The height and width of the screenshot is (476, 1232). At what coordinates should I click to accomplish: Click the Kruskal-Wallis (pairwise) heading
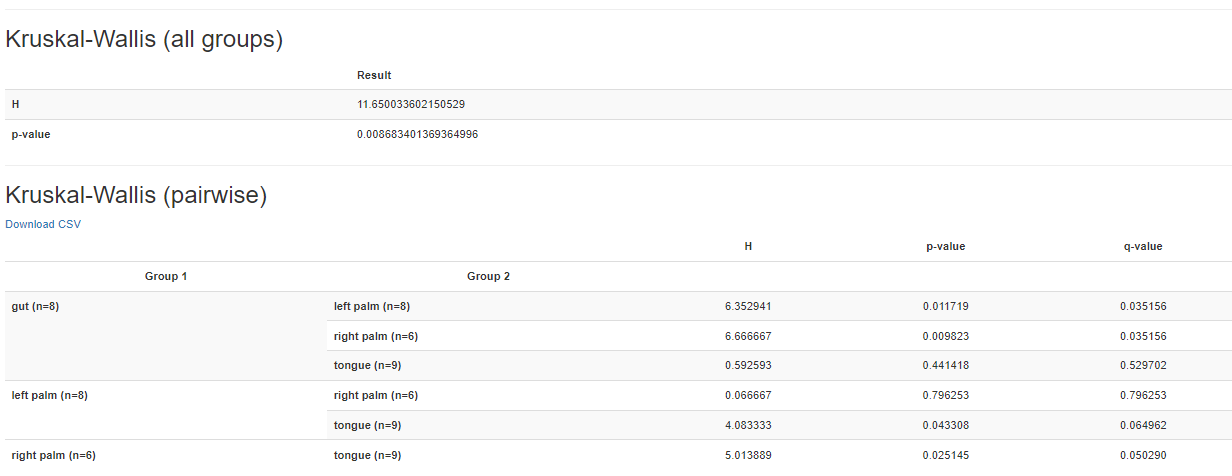click(x=136, y=196)
